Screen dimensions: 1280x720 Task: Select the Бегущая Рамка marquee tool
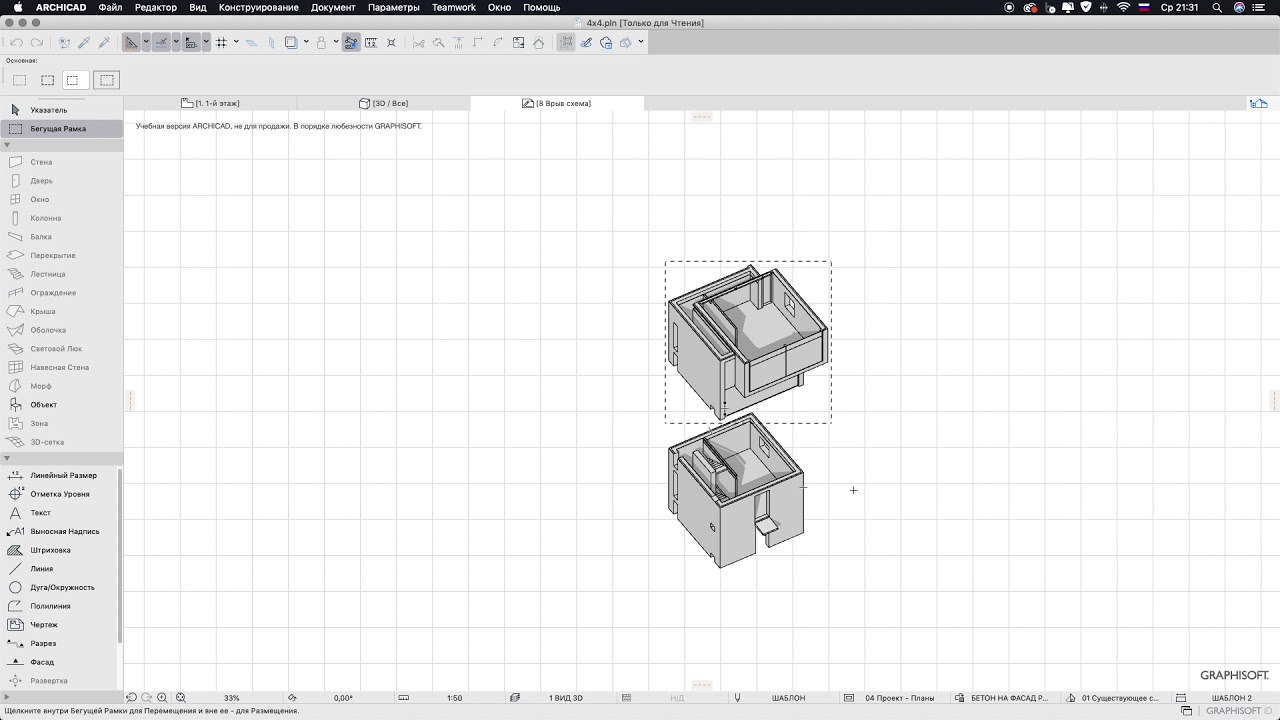(x=60, y=129)
